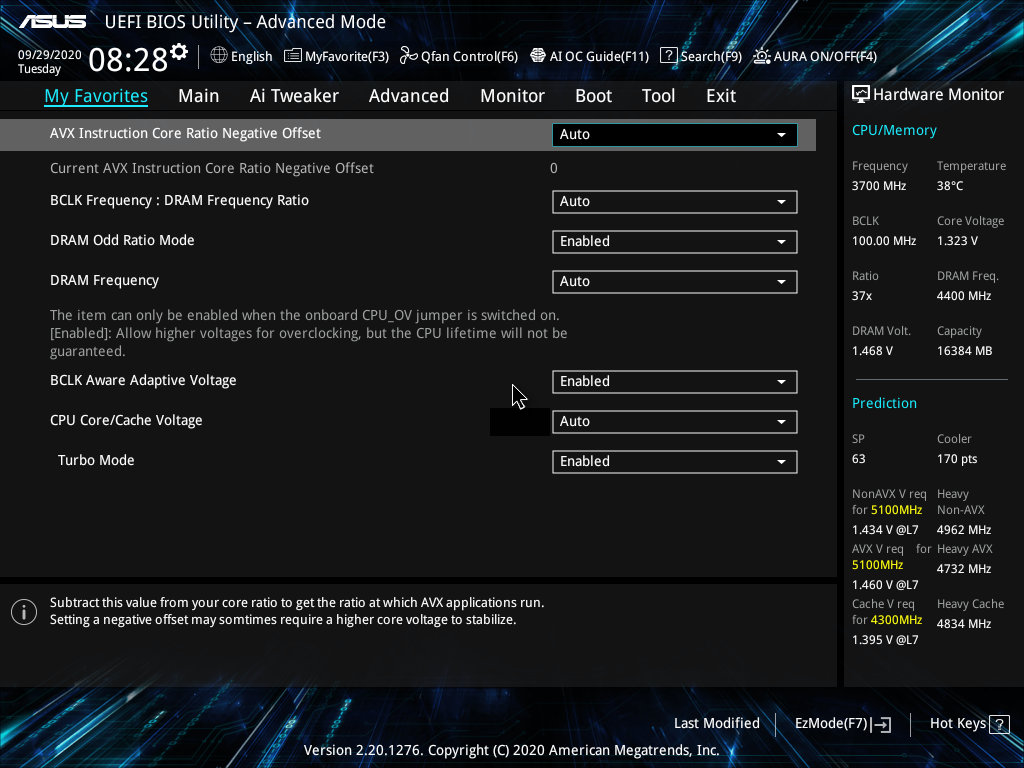Screen dimensions: 1024x768
Task: Select BCLK Aware Adaptive Voltage label
Action: click(143, 381)
